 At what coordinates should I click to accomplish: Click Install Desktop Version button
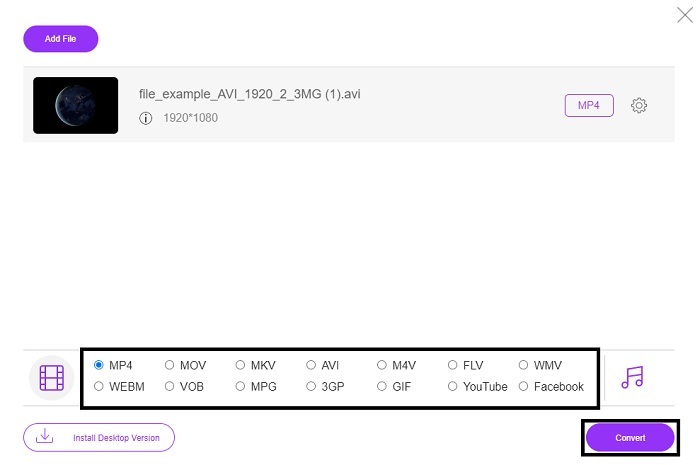(x=99, y=437)
